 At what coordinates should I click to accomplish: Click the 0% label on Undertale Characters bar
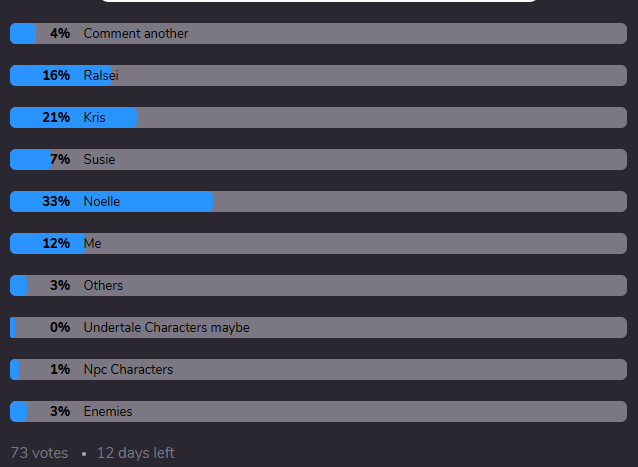click(60, 327)
